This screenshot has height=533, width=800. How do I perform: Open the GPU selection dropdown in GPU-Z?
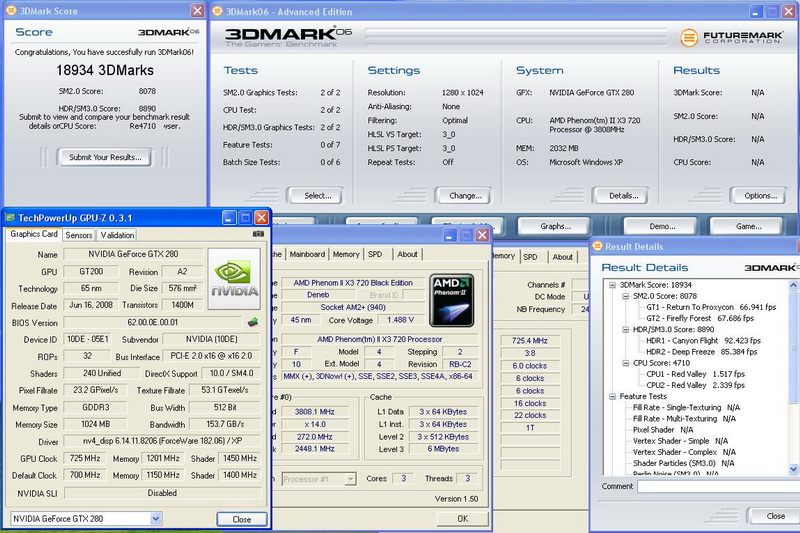tap(156, 519)
